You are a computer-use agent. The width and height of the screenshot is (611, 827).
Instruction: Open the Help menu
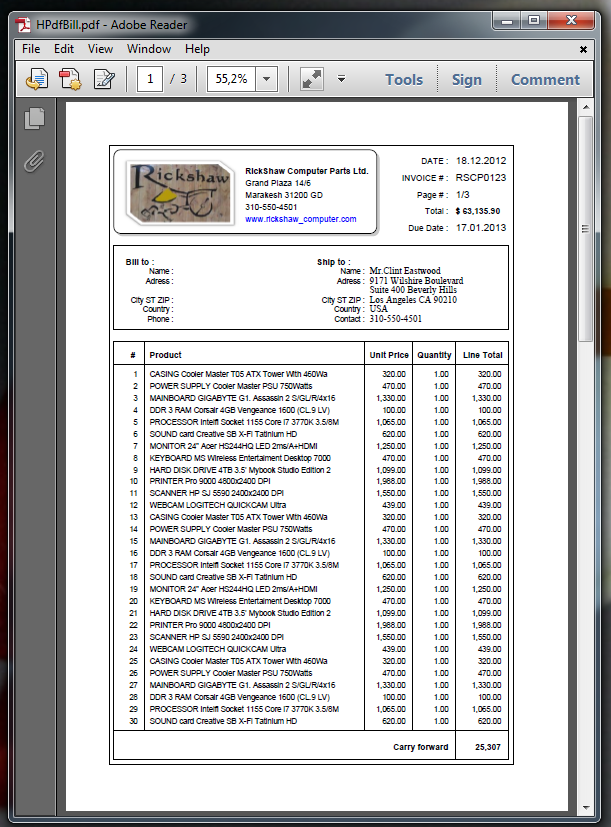[x=197, y=49]
